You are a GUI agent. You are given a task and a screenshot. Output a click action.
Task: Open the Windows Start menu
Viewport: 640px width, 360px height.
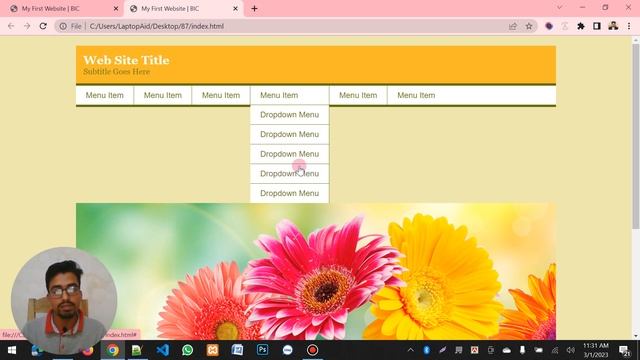click(x=12, y=350)
